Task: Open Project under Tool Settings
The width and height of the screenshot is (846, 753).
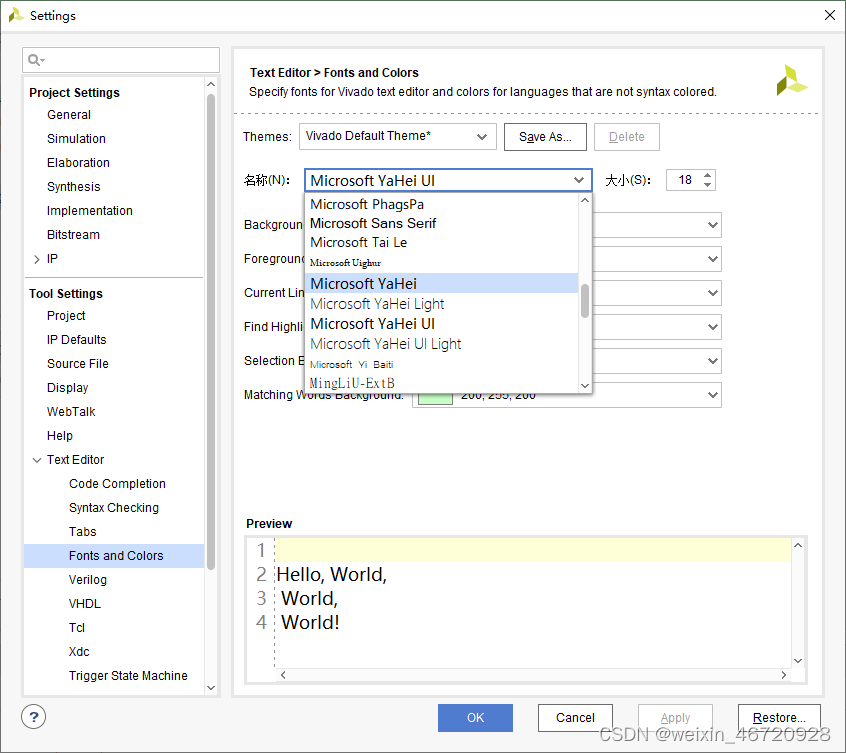Action: click(x=66, y=316)
